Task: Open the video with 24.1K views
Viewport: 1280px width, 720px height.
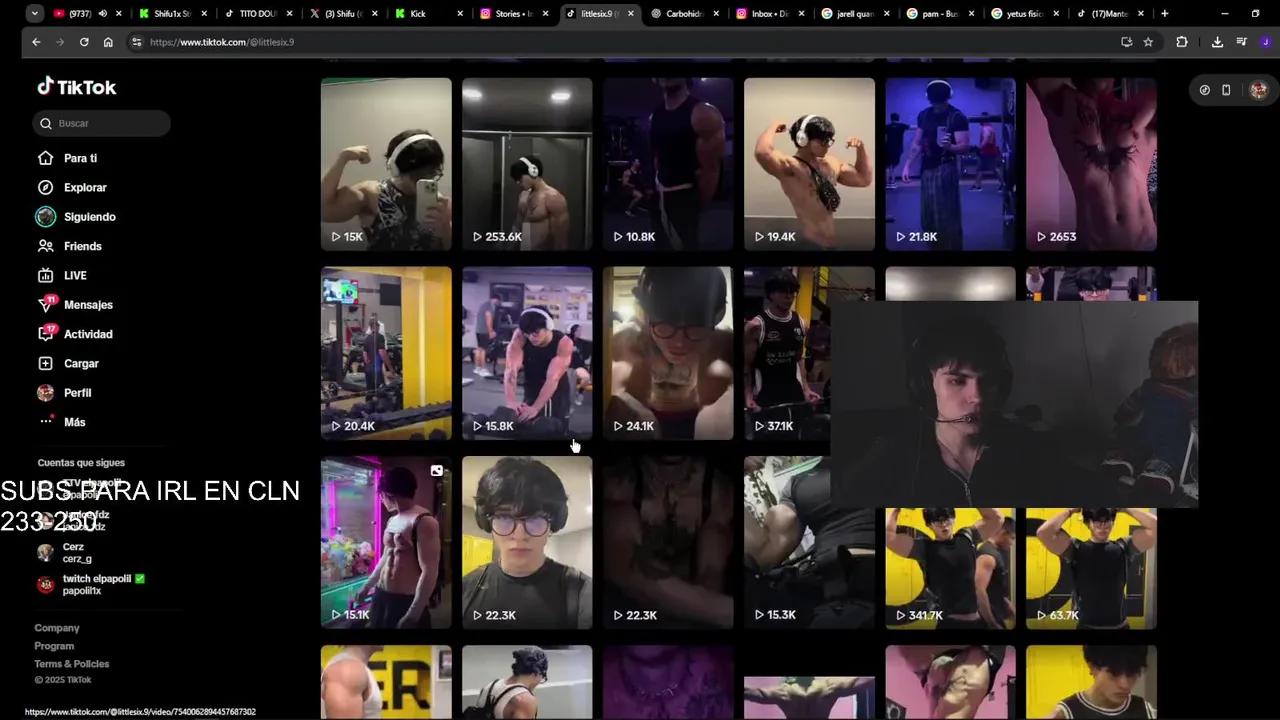Action: click(668, 353)
